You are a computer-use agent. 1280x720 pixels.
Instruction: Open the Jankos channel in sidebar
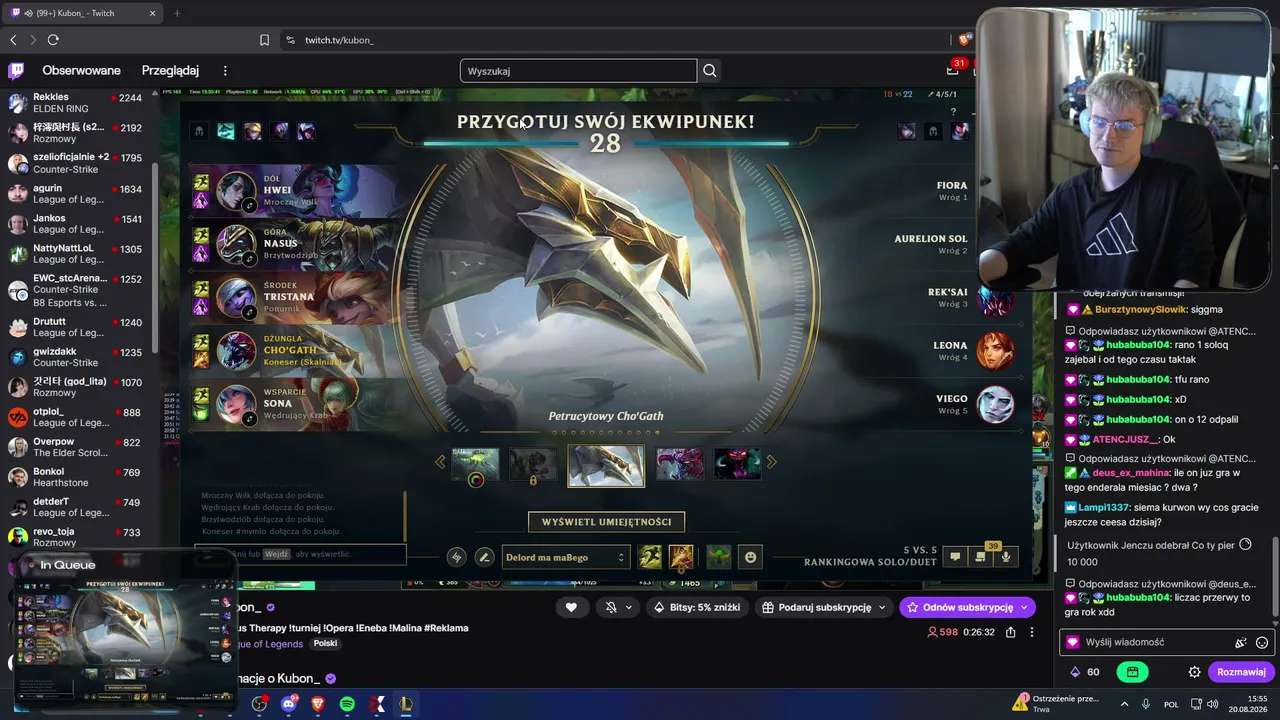point(78,224)
